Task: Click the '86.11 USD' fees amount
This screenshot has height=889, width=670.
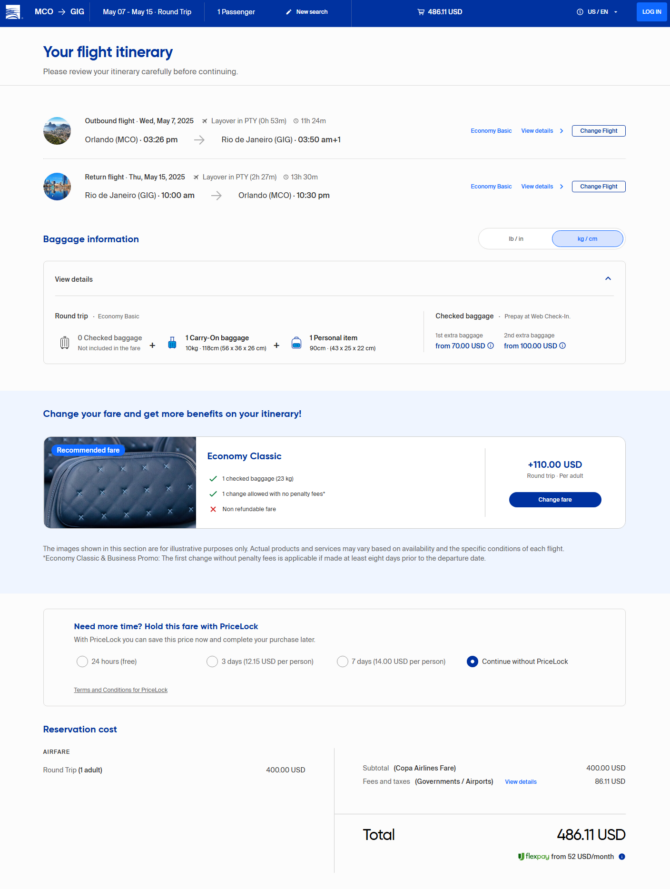Action: (x=610, y=781)
